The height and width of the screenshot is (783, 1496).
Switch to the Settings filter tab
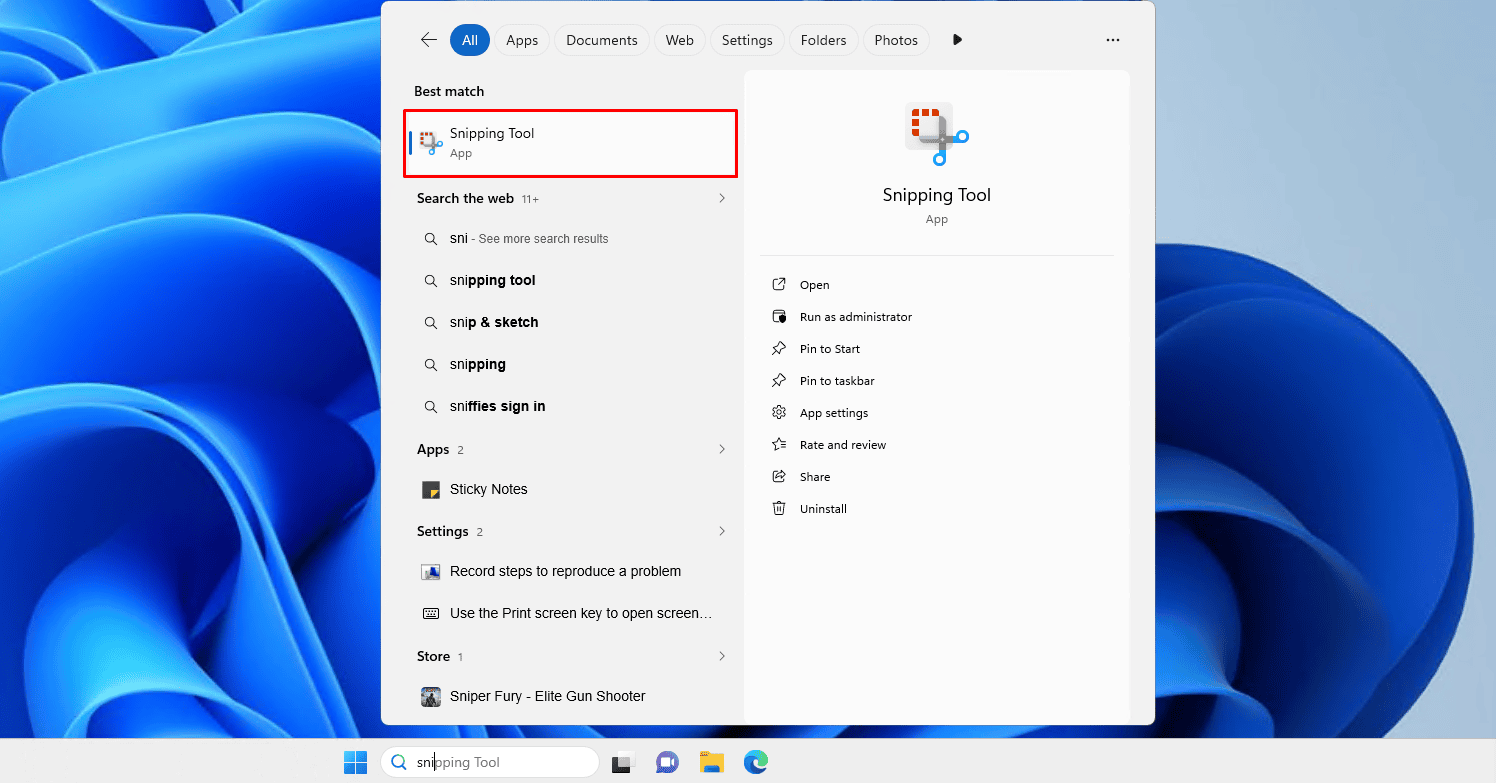click(747, 40)
